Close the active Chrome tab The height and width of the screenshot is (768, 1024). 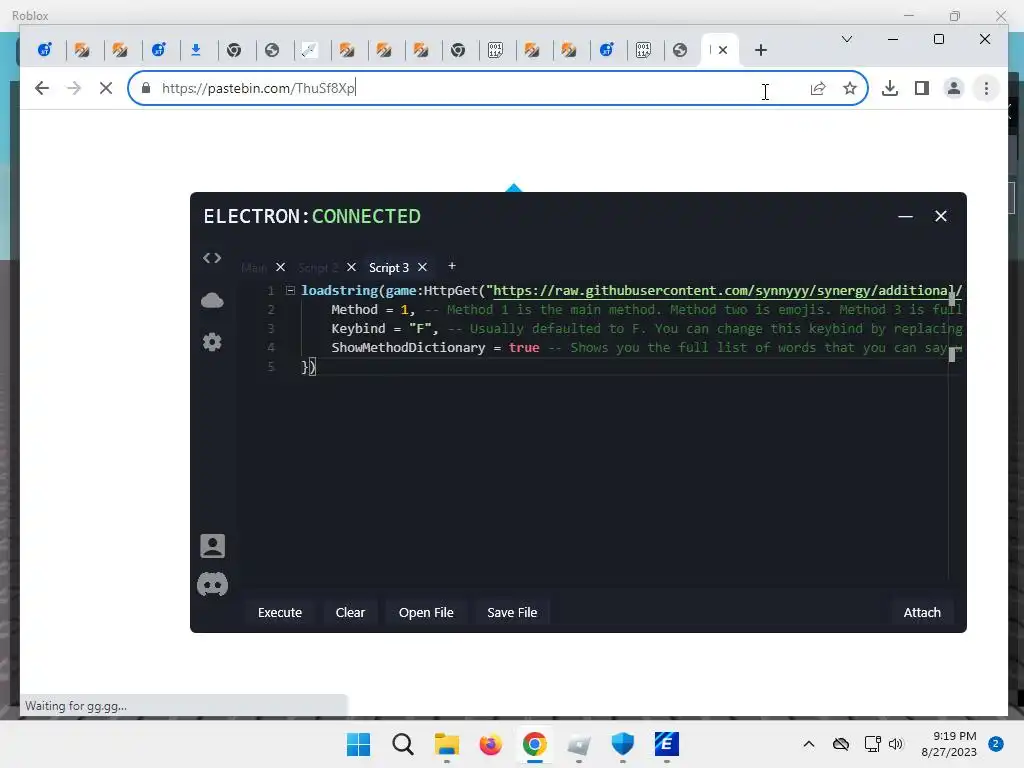tap(723, 50)
